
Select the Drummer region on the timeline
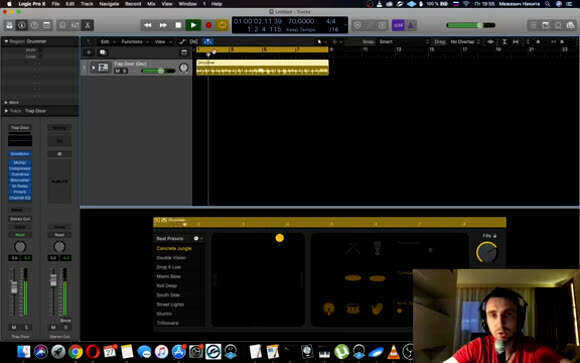click(x=262, y=68)
